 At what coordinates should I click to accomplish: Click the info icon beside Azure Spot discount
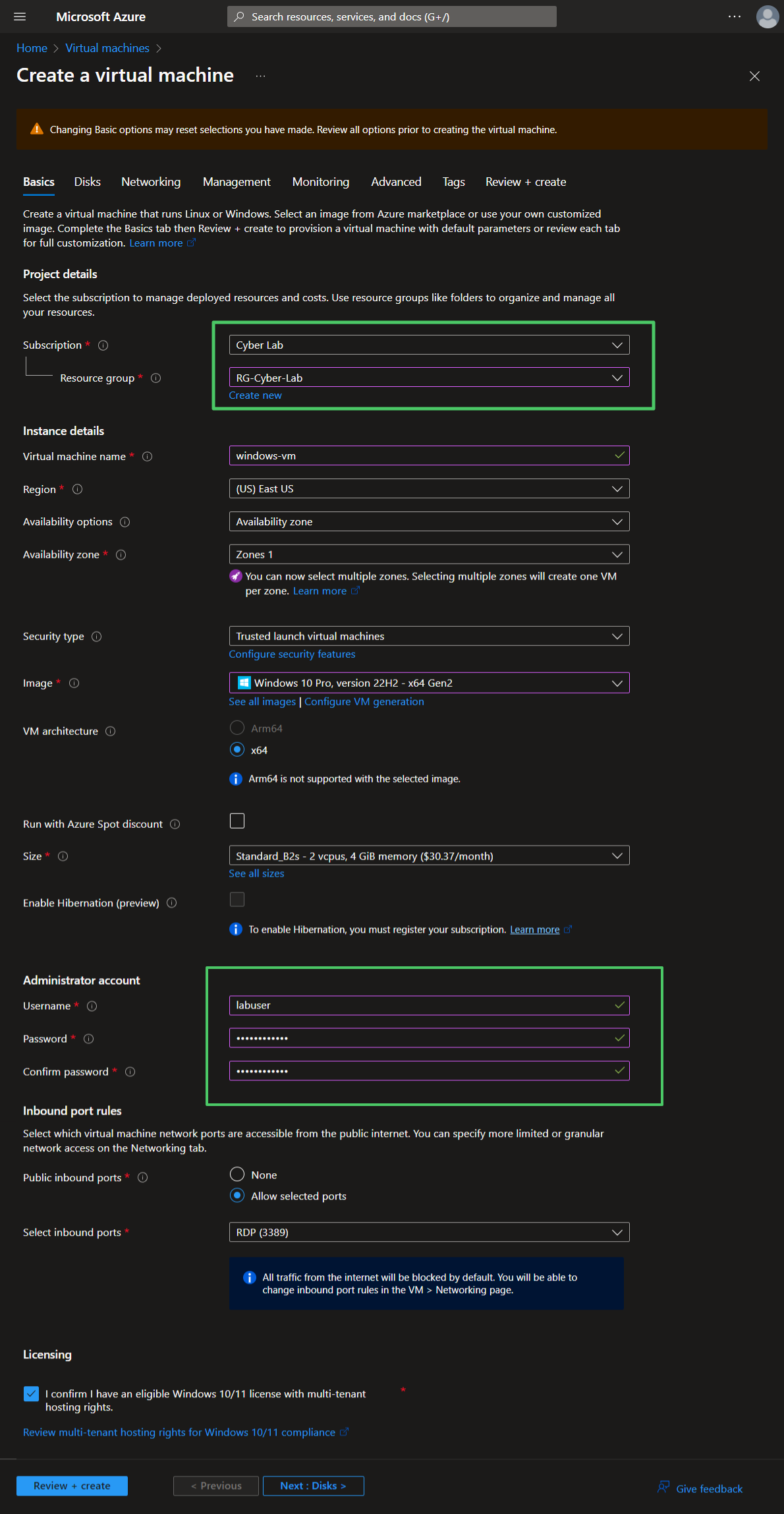coord(175,825)
